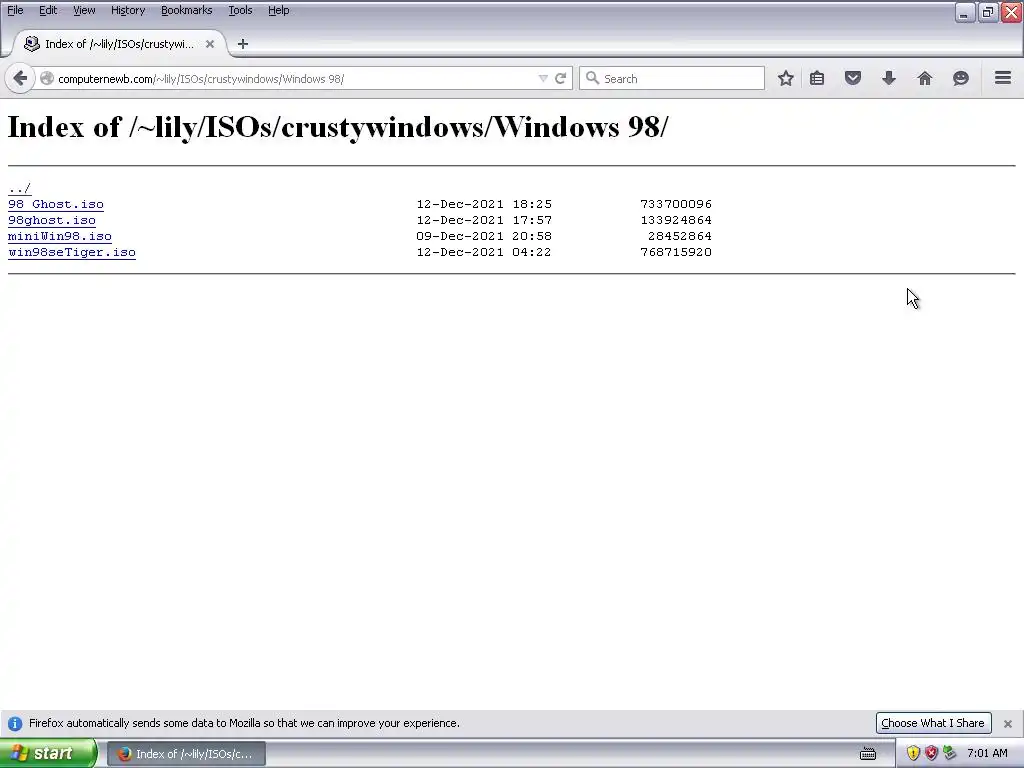Open the Tools menu
Image resolution: width=1024 pixels, height=768 pixels.
coord(240,10)
